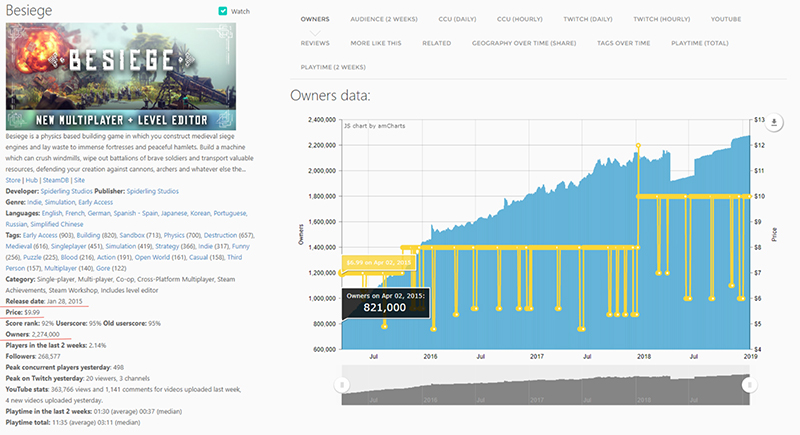Open Geography Over Time (Share) tab

click(524, 43)
